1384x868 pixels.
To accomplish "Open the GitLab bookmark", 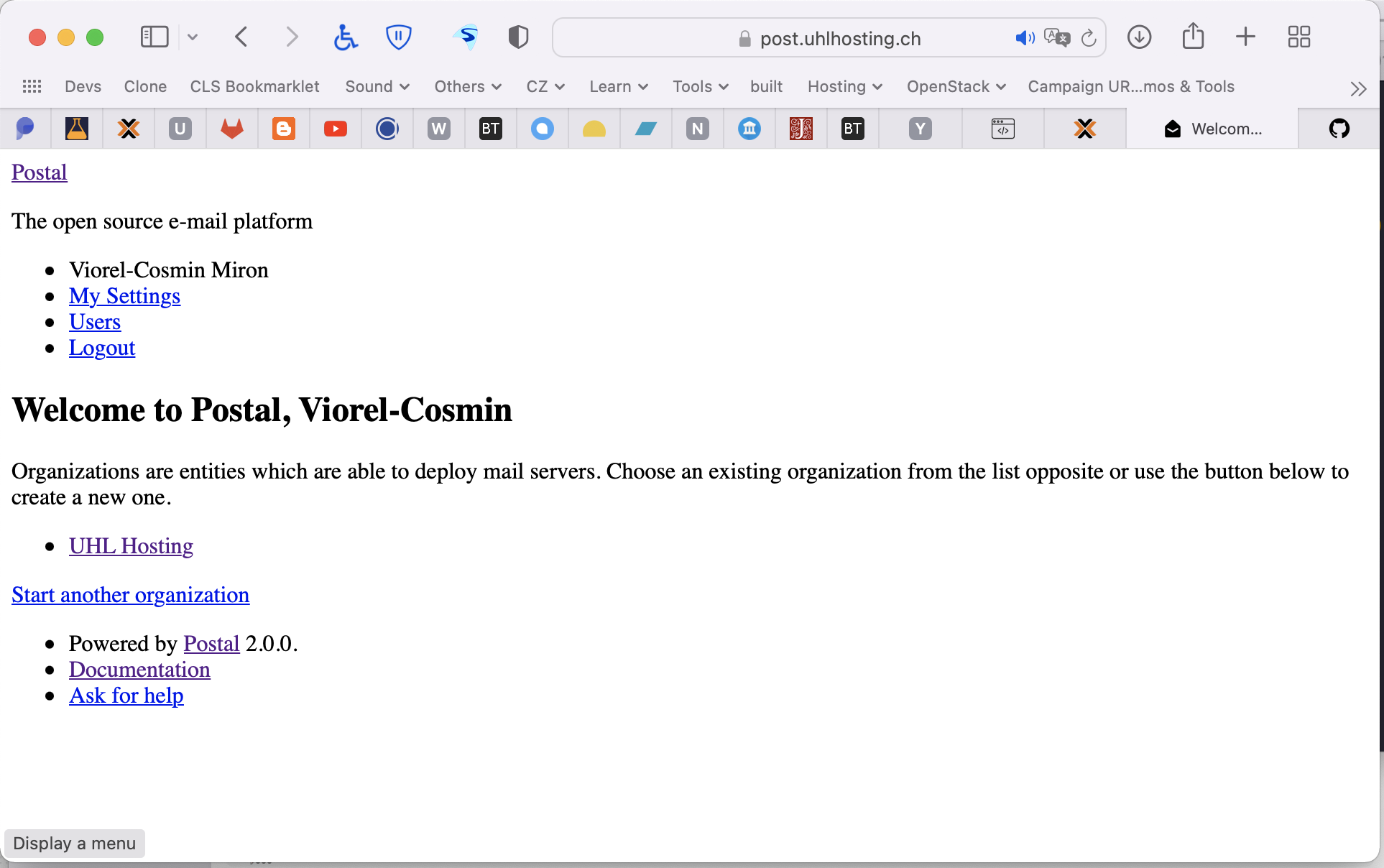I will (232, 129).
